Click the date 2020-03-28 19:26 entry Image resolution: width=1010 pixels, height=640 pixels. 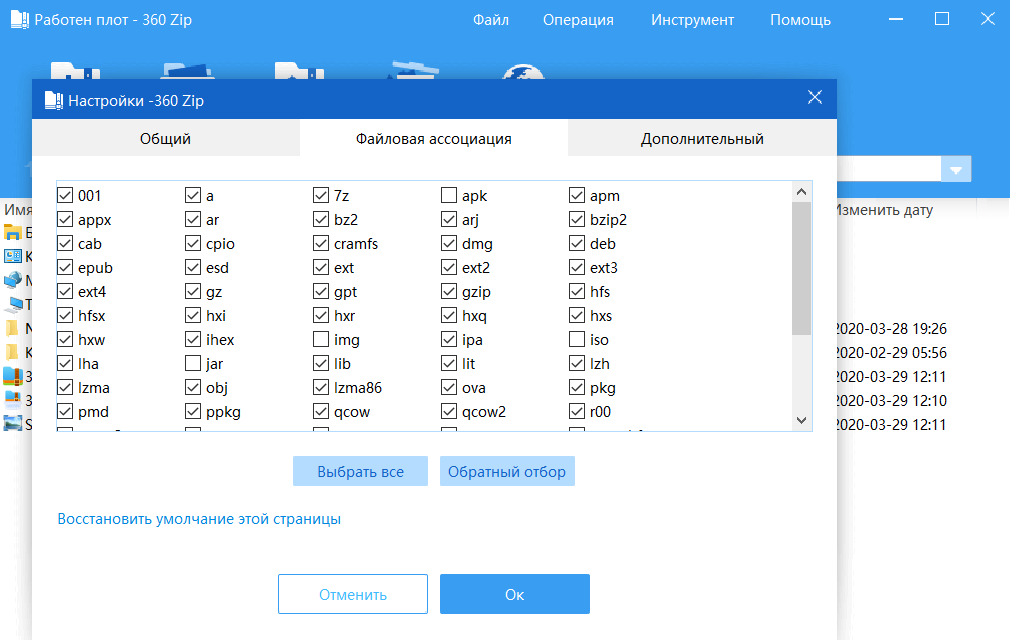pos(891,328)
